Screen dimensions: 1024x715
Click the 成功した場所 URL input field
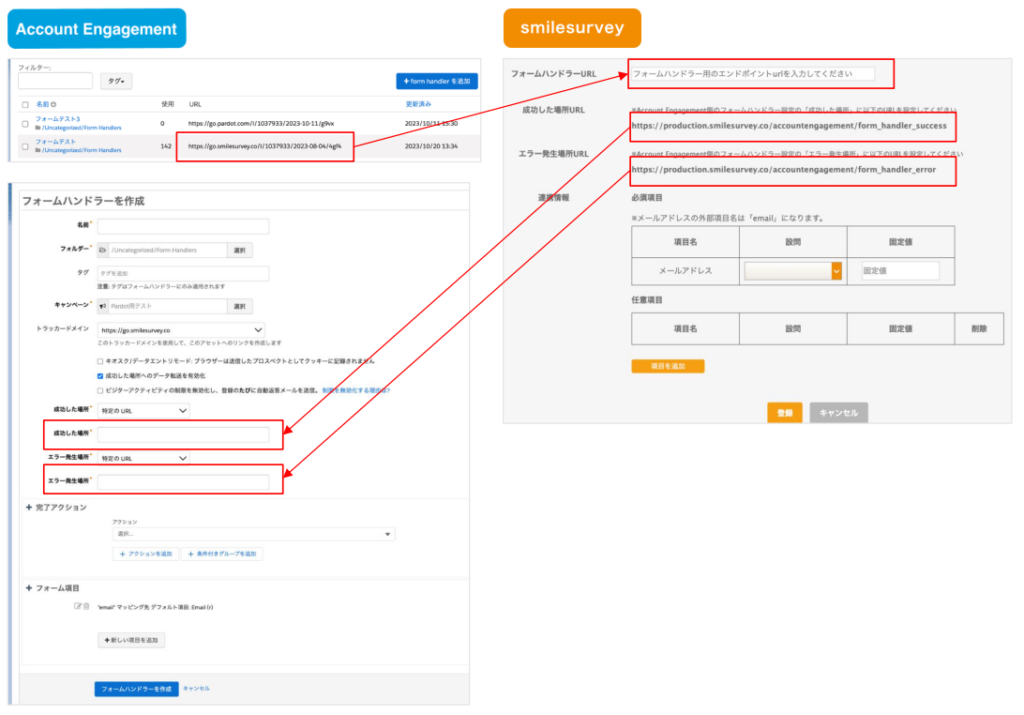(183, 435)
